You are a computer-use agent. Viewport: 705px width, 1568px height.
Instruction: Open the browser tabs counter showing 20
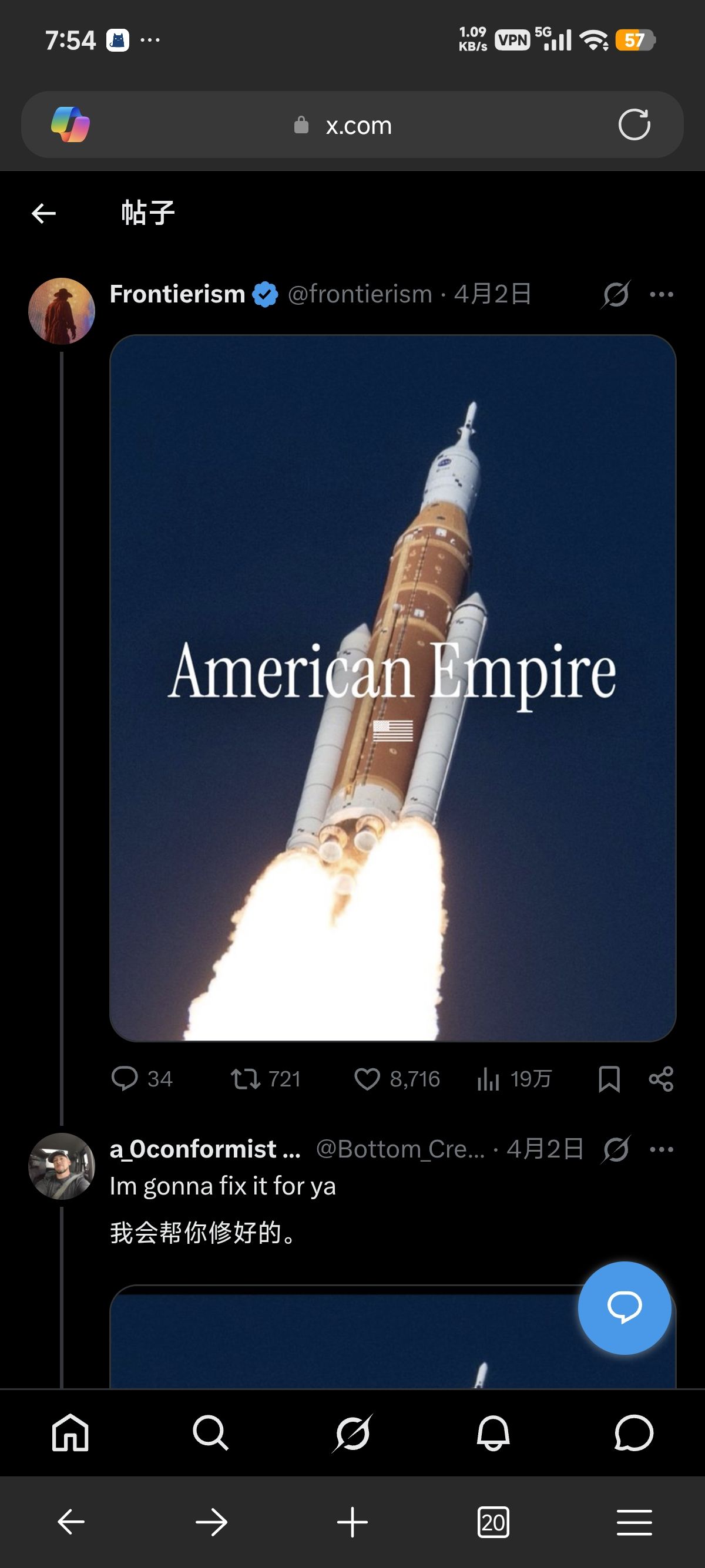point(493,1522)
